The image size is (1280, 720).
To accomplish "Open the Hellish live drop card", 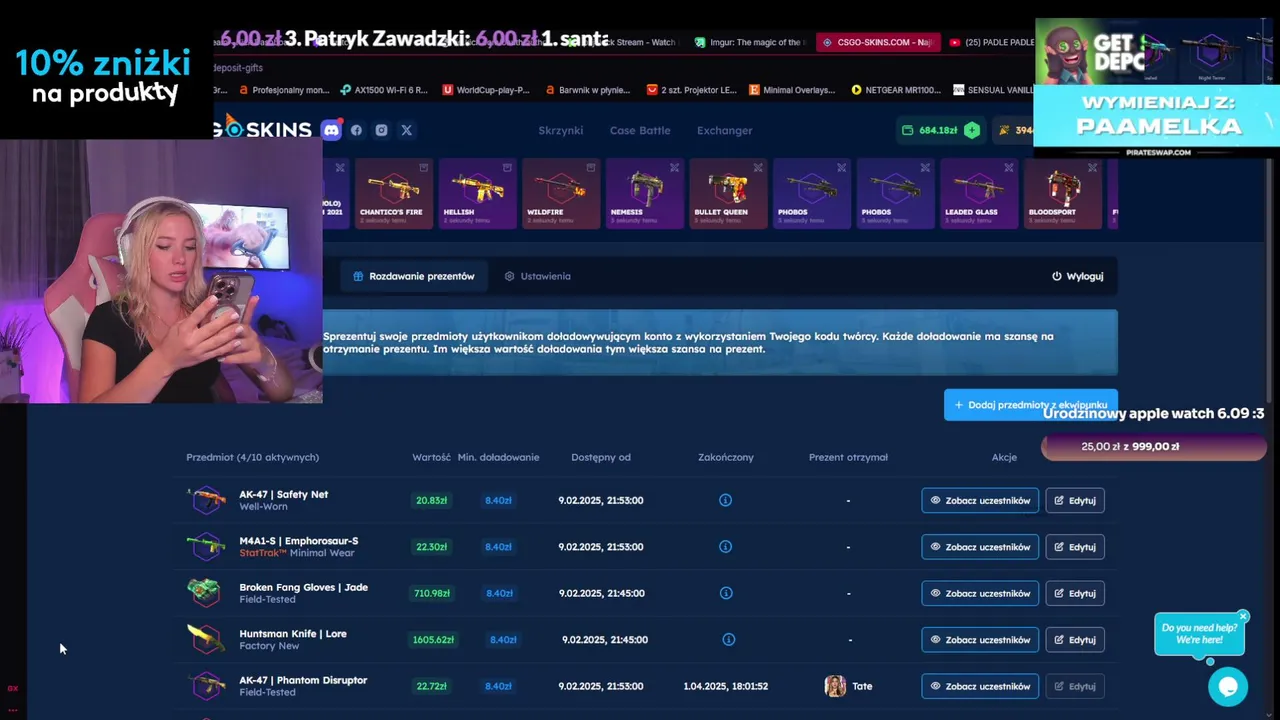I will coord(477,194).
